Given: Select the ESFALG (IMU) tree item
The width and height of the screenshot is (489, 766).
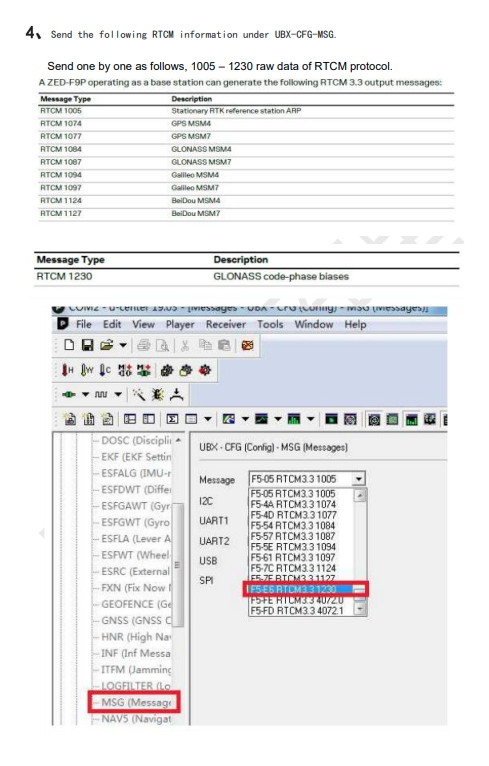Looking at the screenshot, I should [x=136, y=473].
